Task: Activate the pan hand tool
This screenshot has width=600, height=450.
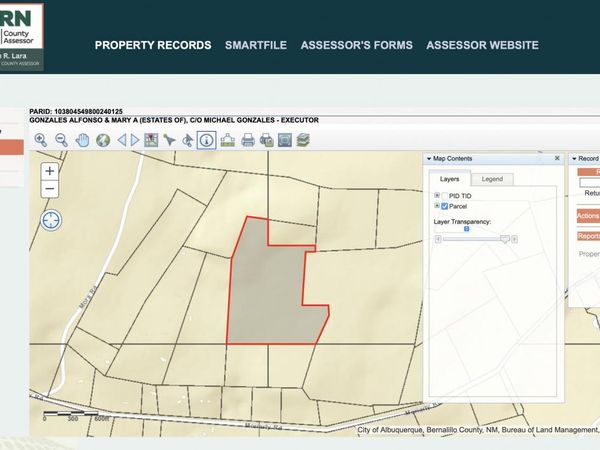Action: (82, 140)
